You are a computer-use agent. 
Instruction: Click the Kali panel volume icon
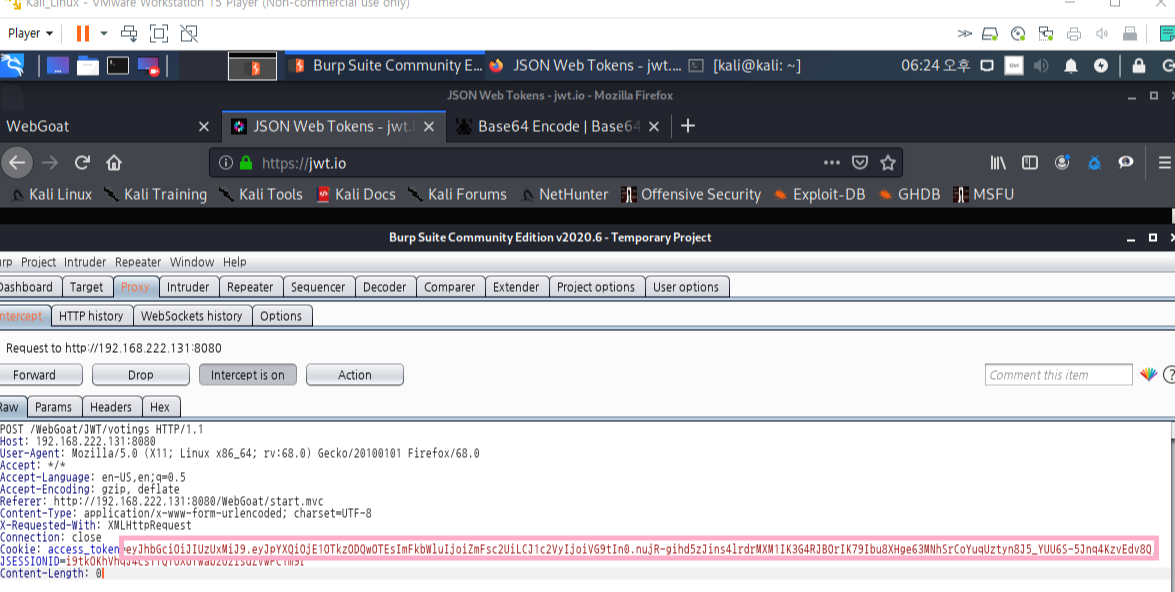(1041, 66)
